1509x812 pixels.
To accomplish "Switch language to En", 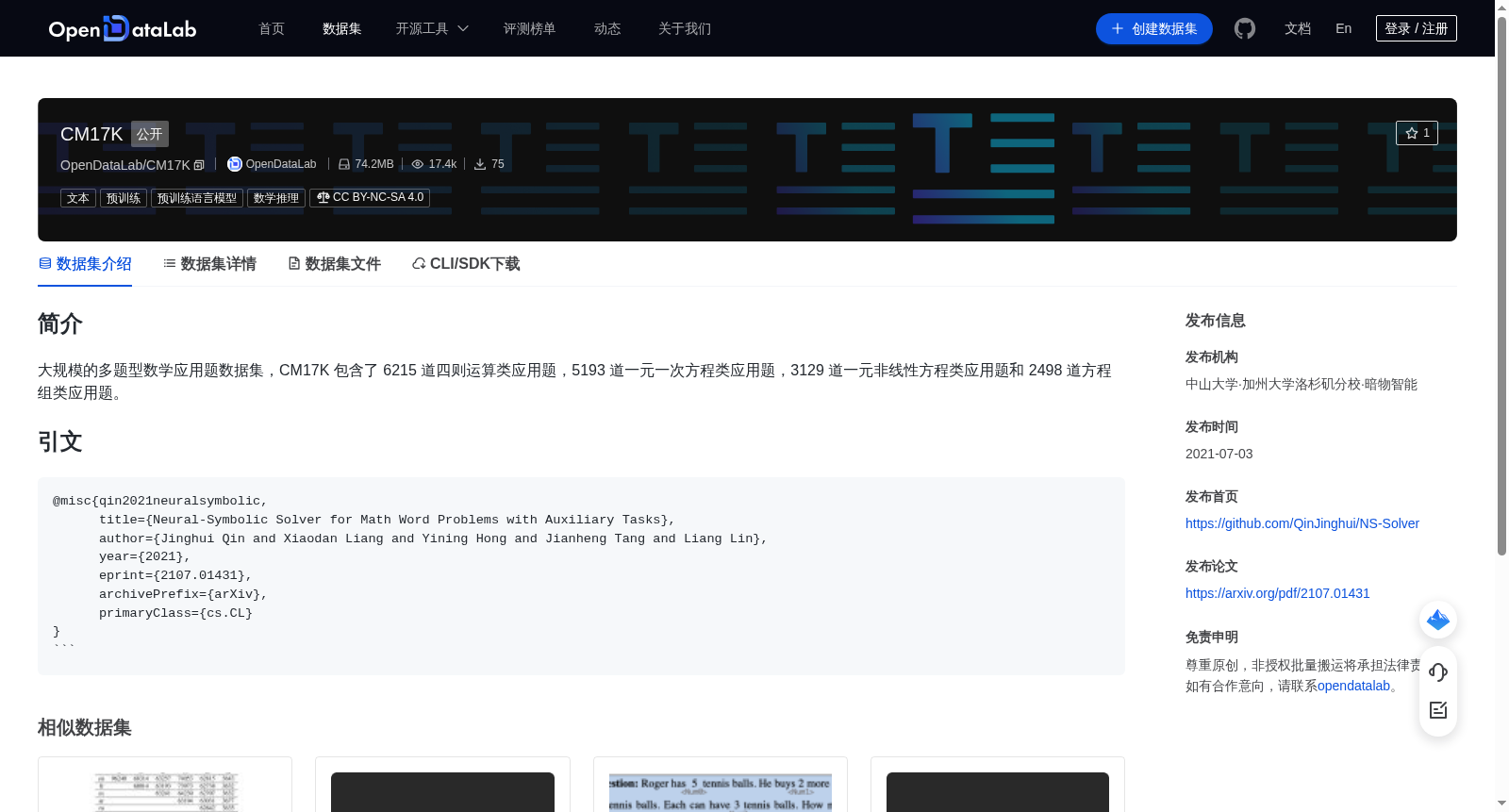I will (1344, 28).
